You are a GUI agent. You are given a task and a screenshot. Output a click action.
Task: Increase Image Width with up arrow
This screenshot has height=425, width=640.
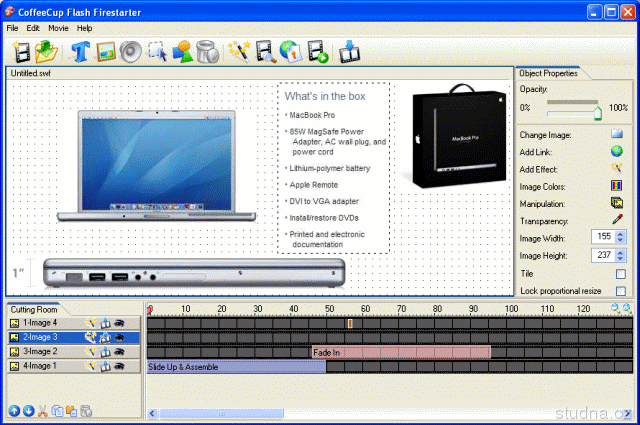point(621,233)
